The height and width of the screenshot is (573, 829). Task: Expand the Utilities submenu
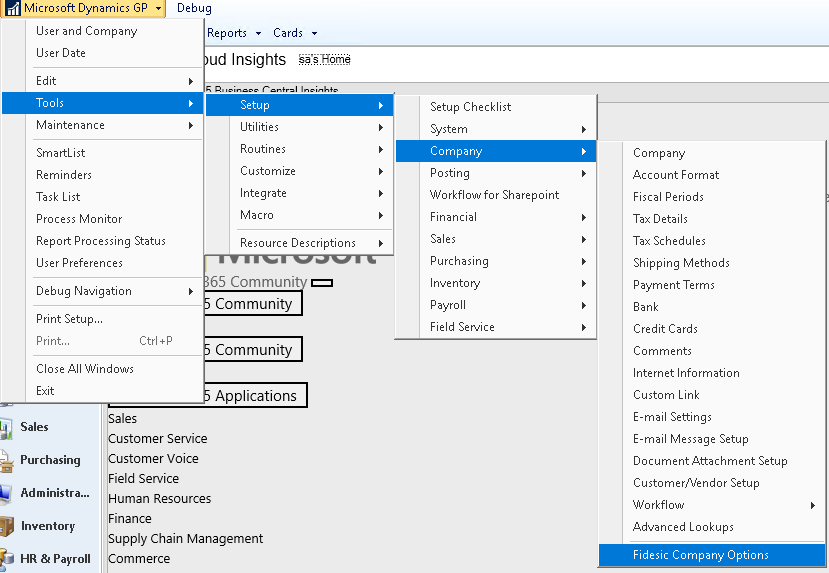[x=299, y=127]
